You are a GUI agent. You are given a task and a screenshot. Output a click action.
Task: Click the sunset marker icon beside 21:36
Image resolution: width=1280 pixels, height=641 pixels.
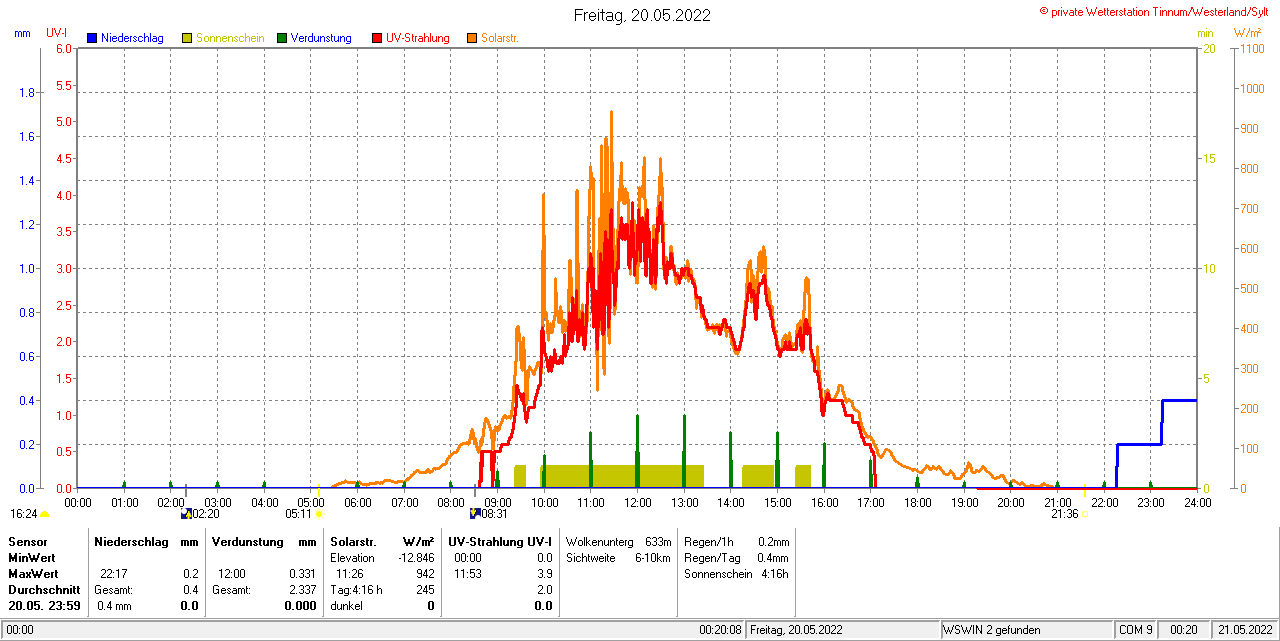1084,514
